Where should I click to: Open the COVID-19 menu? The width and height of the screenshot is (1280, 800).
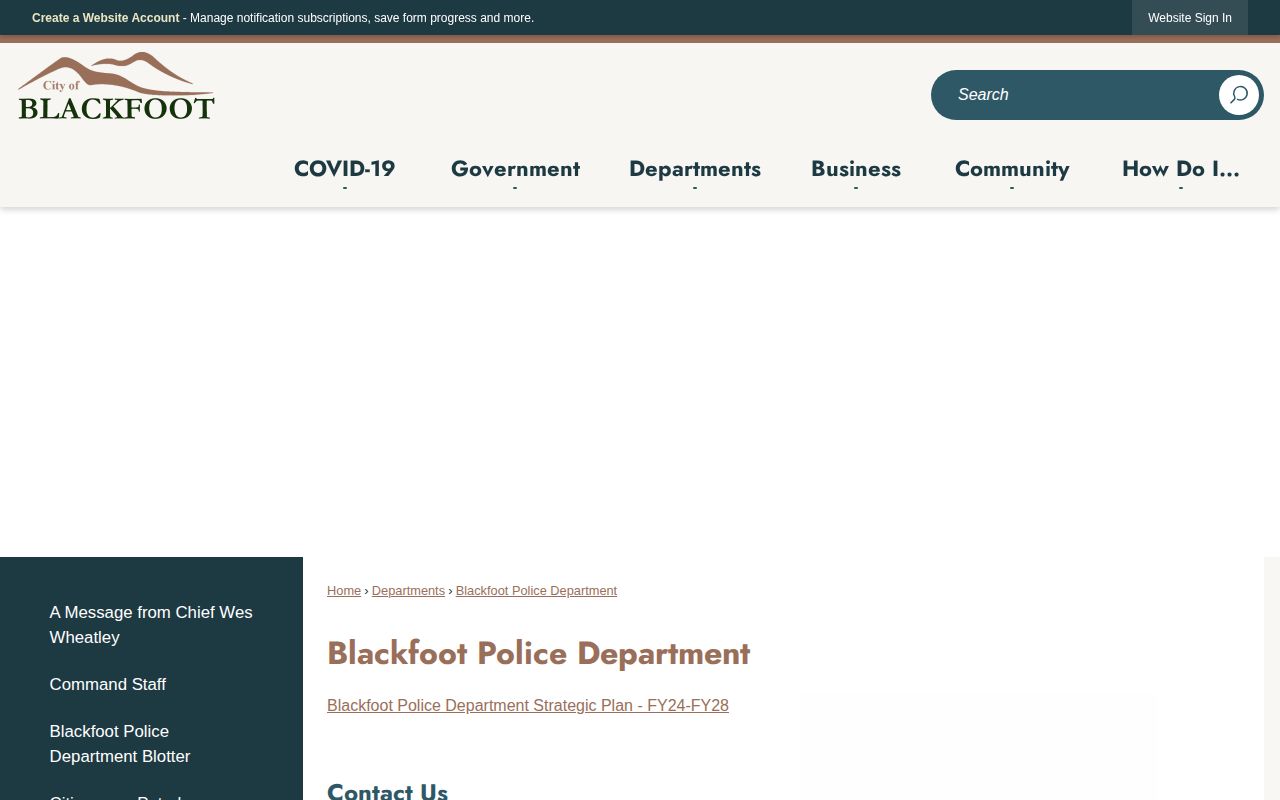click(344, 169)
